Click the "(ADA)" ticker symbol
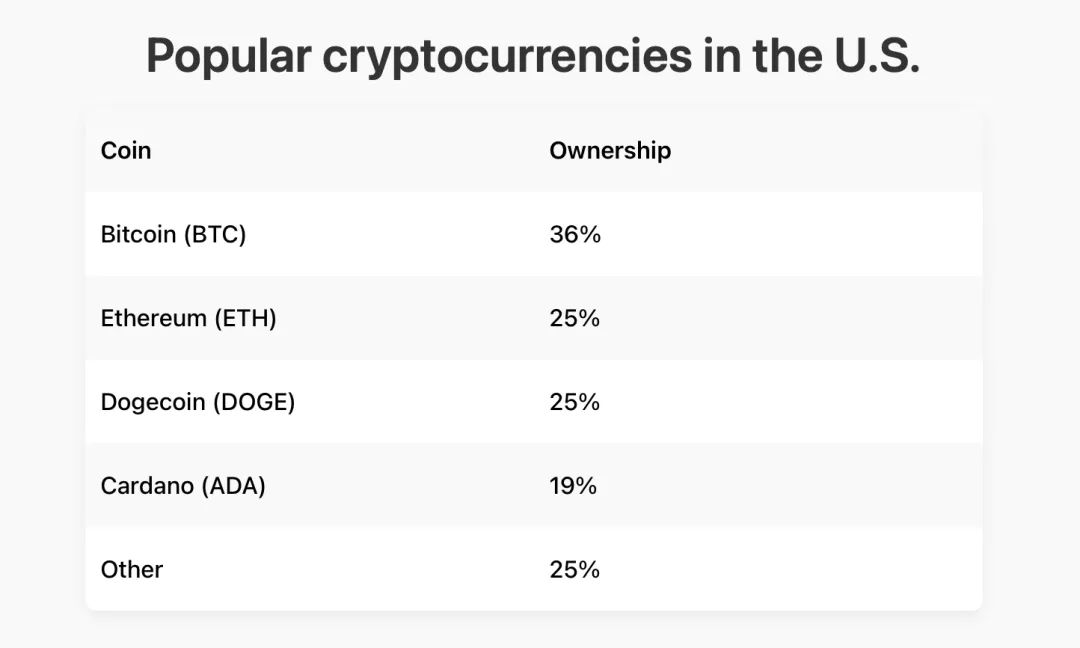 pos(233,486)
